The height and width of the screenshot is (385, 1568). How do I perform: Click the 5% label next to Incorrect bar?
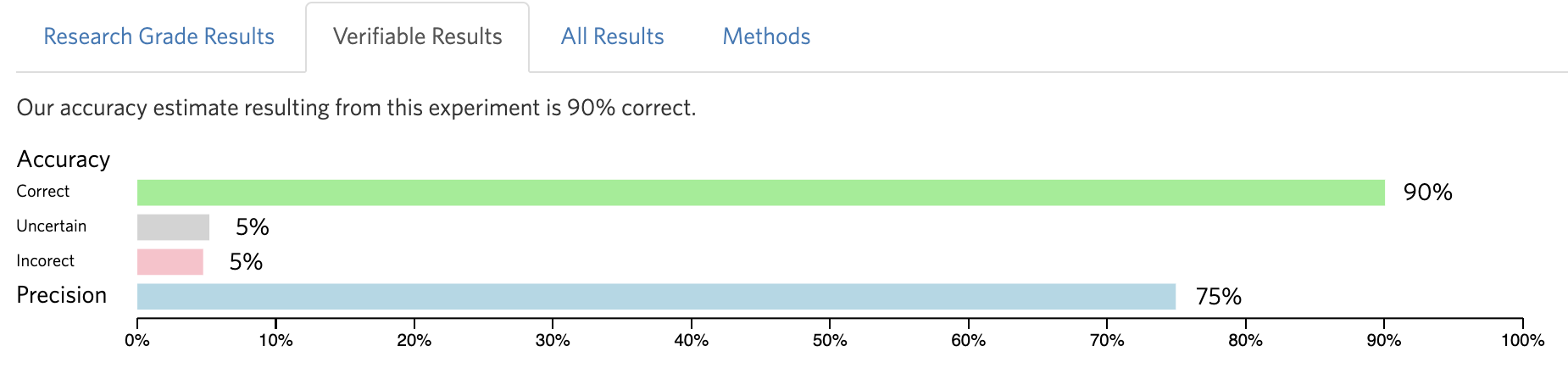pyautogui.click(x=246, y=262)
